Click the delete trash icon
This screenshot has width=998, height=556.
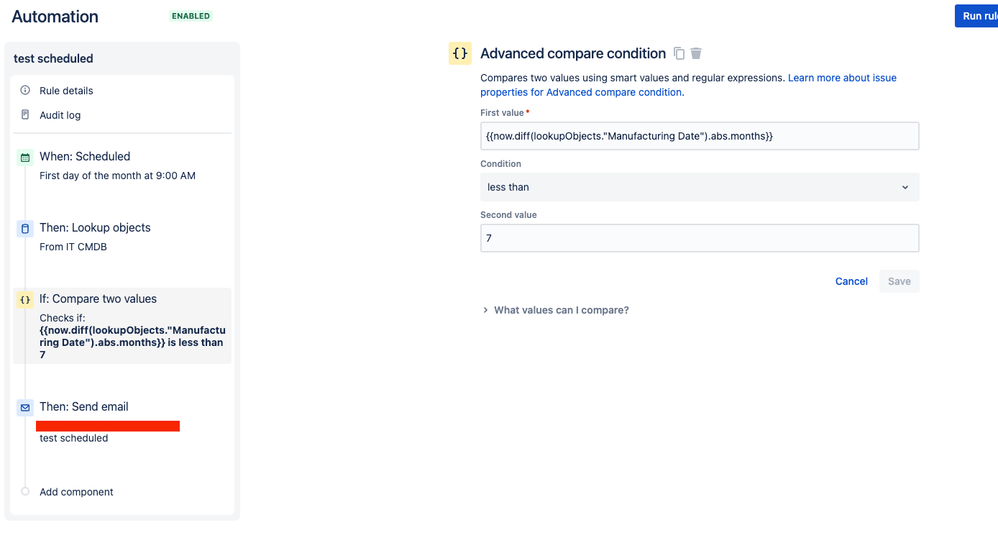click(697, 54)
